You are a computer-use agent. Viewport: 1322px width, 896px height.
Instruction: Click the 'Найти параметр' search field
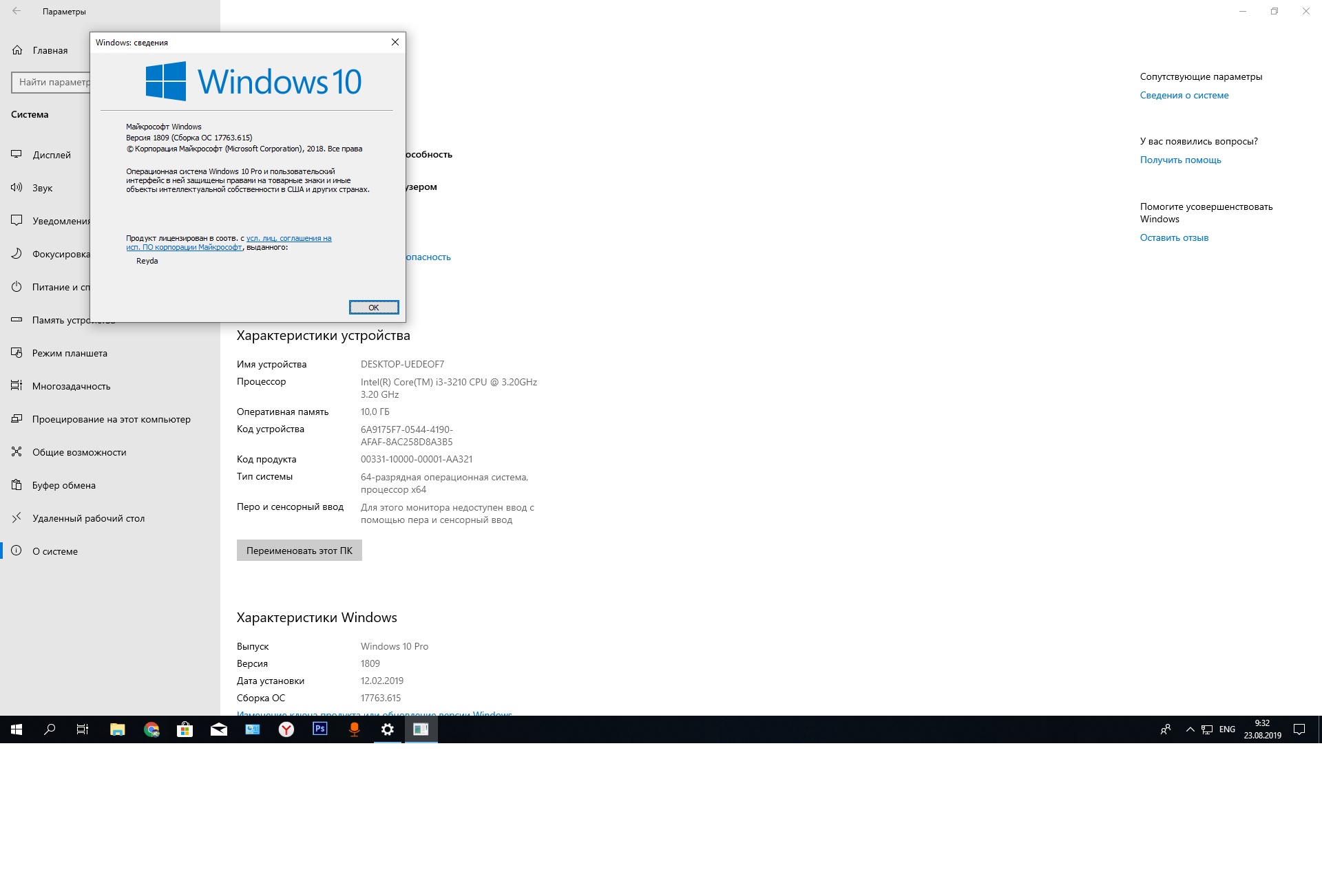click(51, 82)
